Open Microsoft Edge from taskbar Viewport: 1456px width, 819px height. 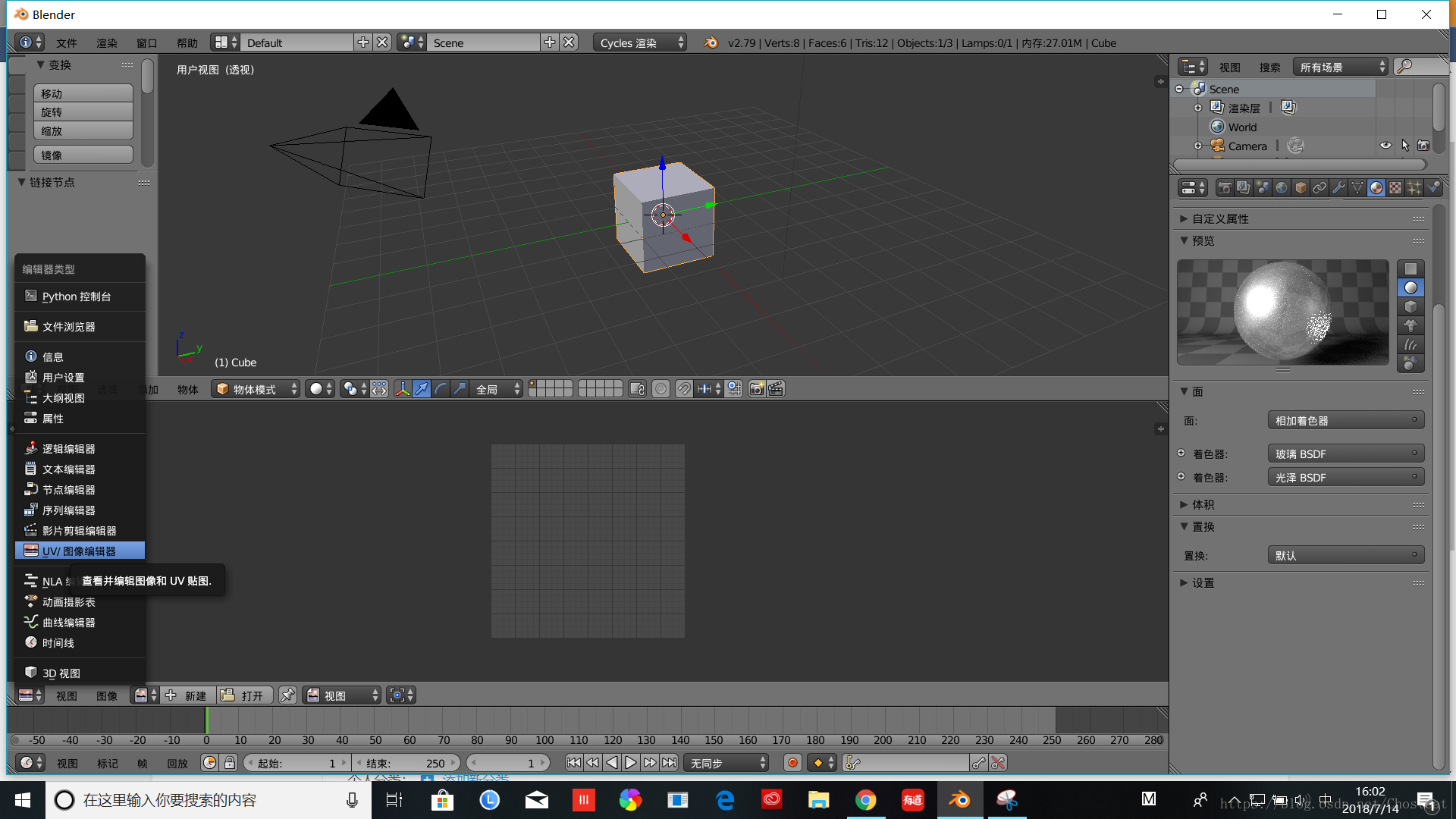click(724, 800)
